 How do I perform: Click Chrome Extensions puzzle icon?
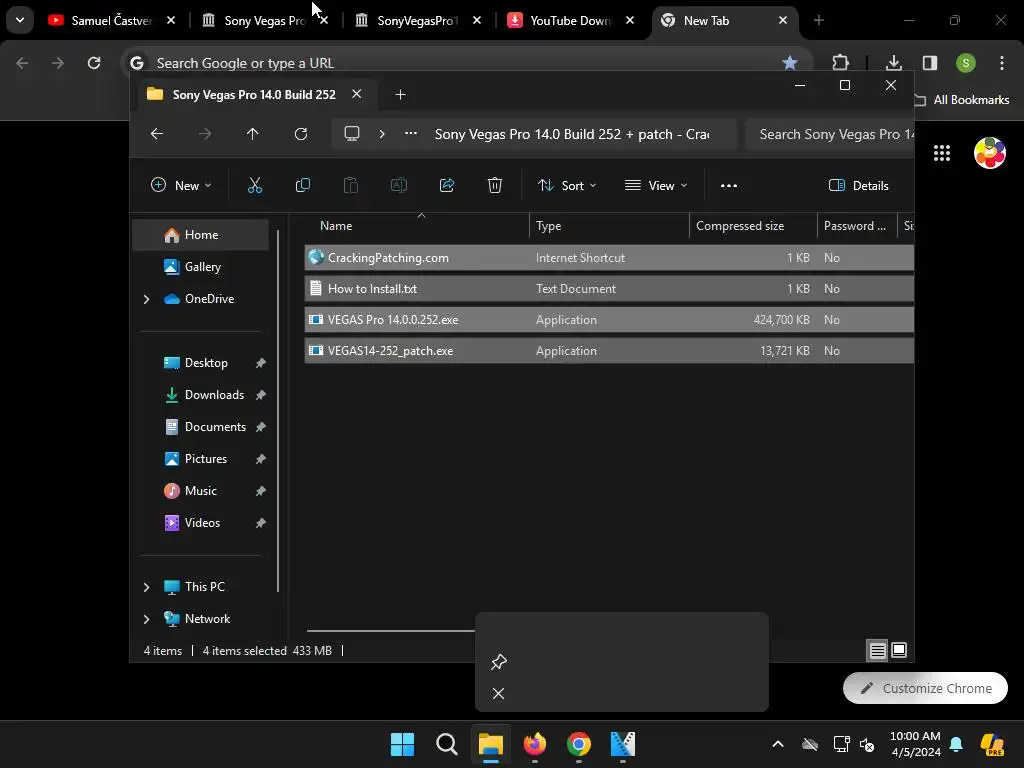click(x=840, y=63)
